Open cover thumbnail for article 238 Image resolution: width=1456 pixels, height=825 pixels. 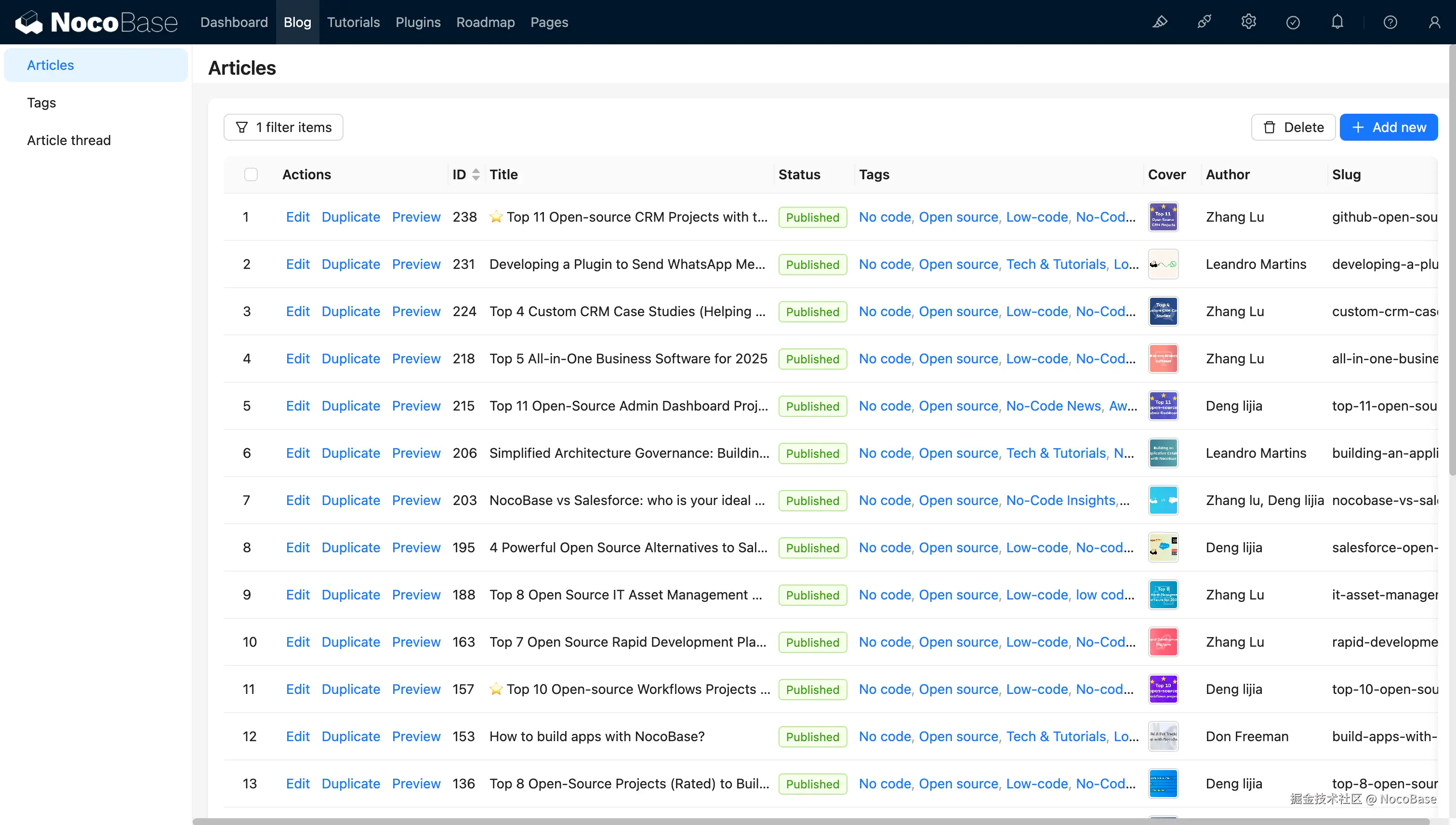(x=1163, y=217)
